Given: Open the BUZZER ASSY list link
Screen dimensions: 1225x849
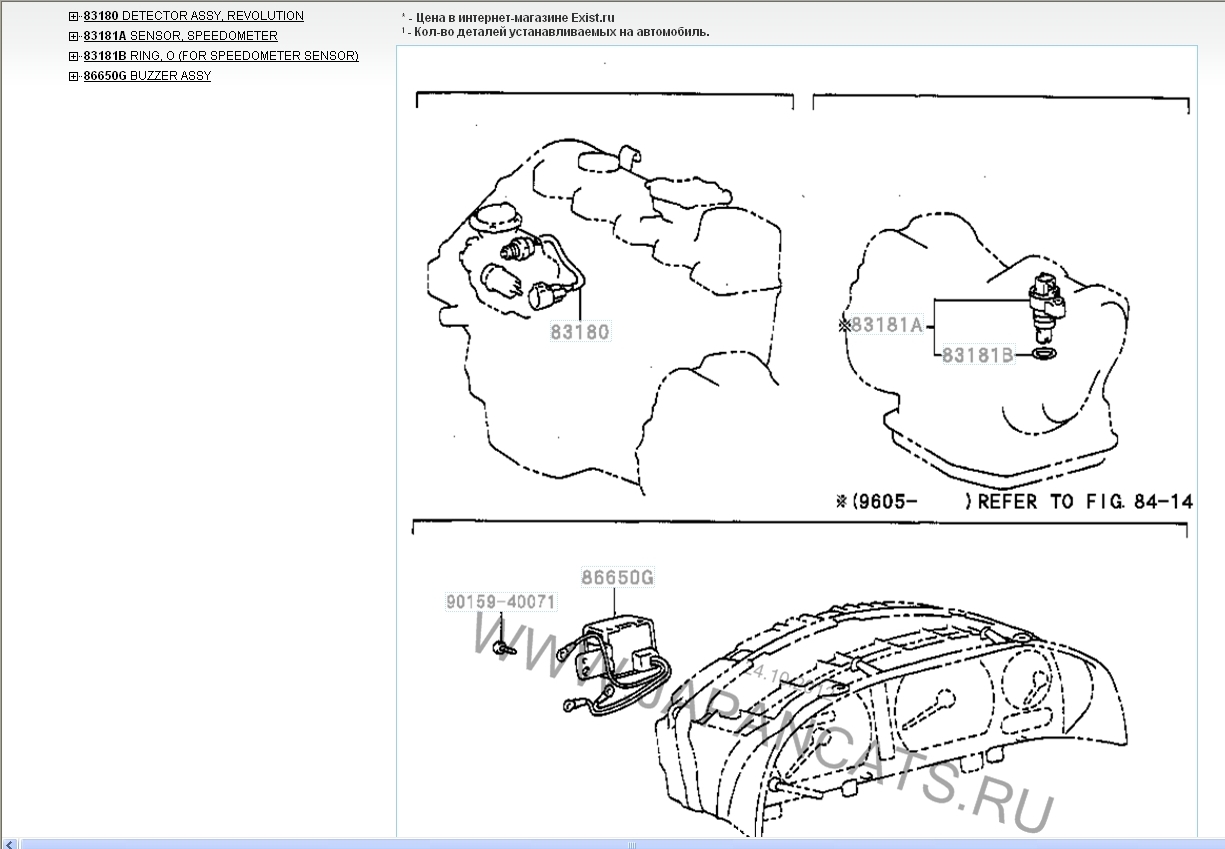Looking at the screenshot, I should tap(170, 76).
